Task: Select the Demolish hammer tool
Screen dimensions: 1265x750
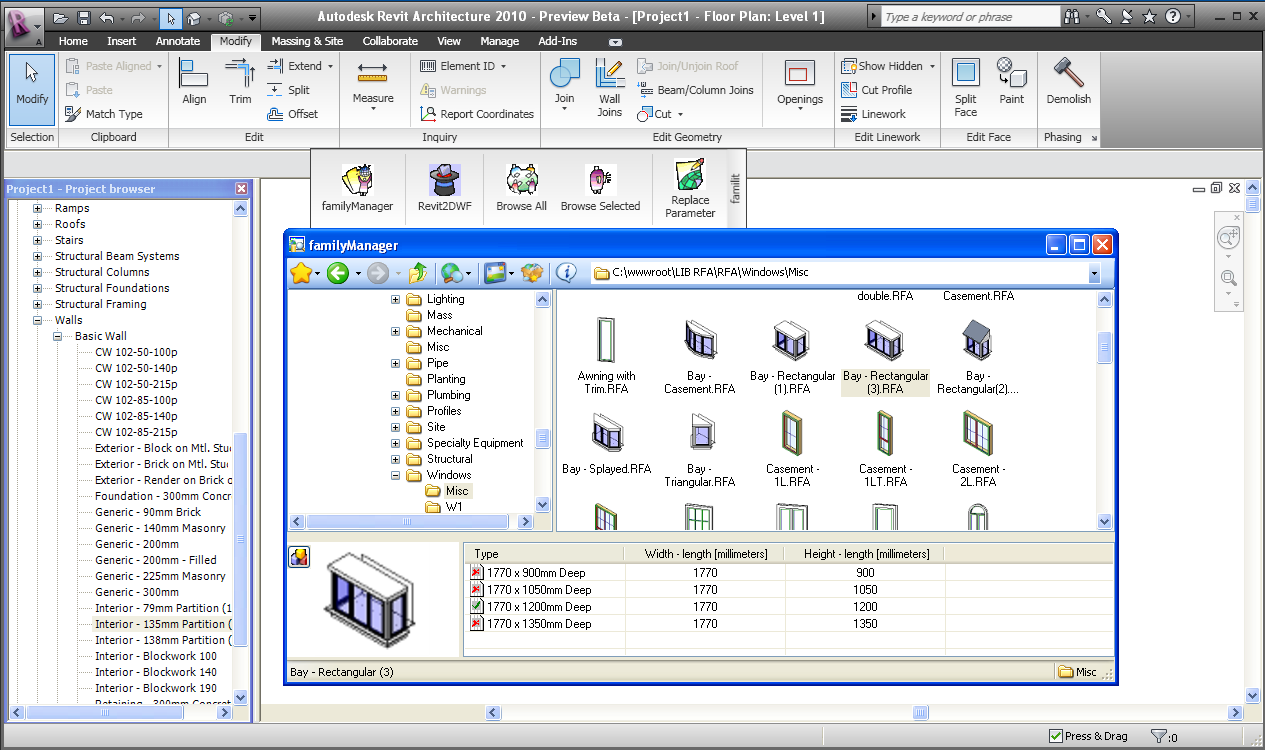Action: (1069, 82)
